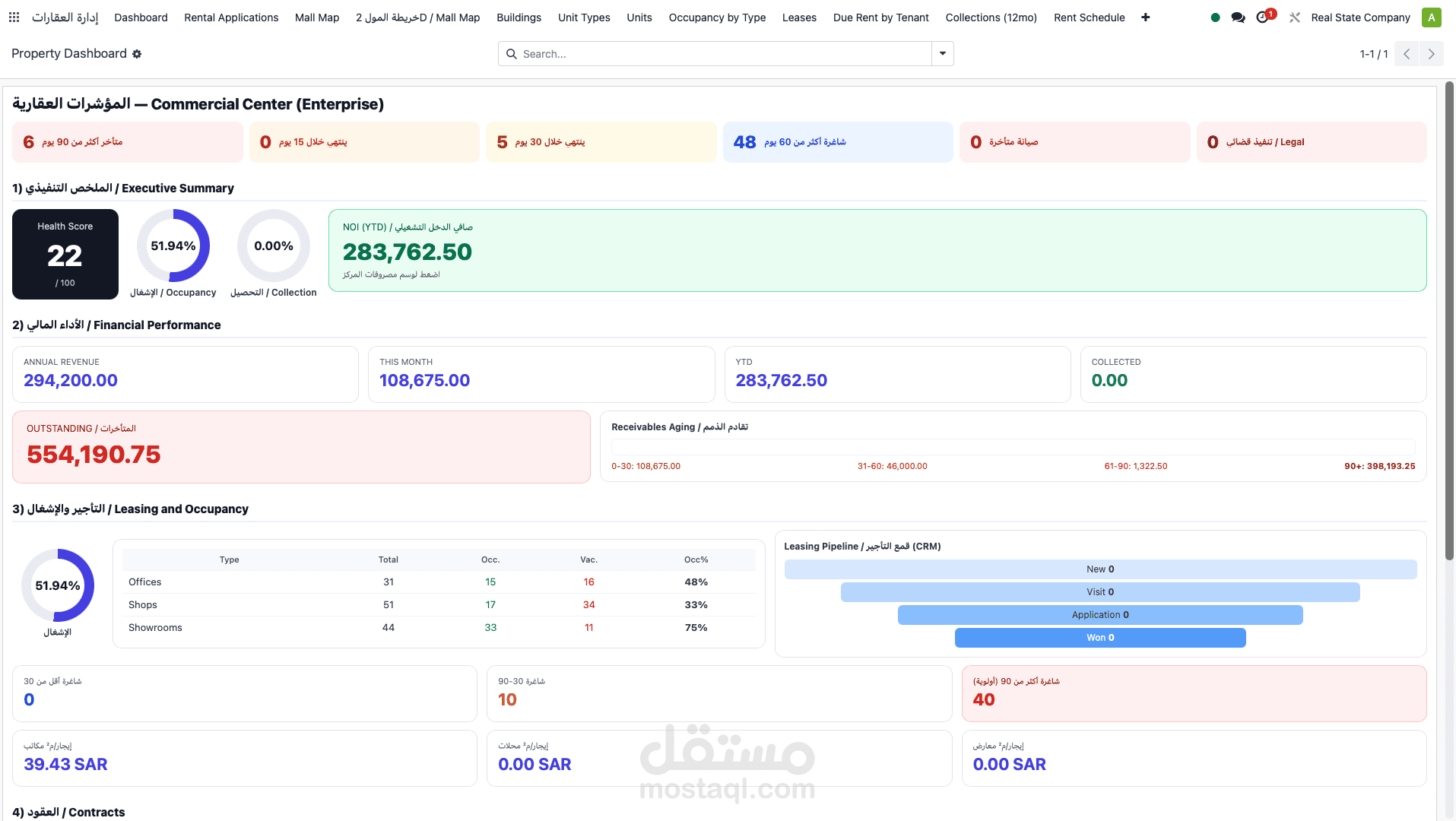Open the chat conversations icon

1238,17
